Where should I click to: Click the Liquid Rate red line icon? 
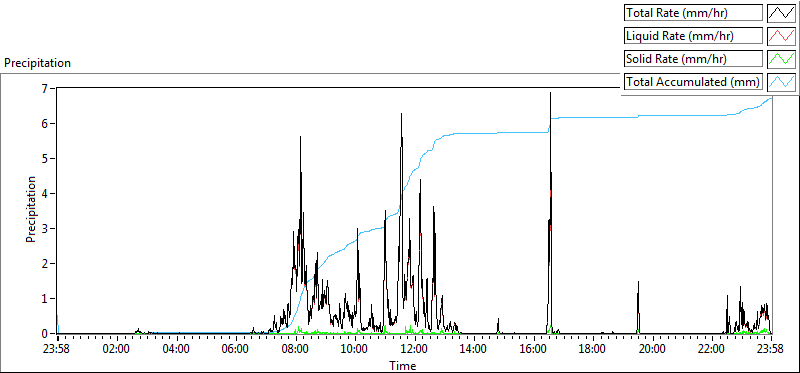[782, 36]
